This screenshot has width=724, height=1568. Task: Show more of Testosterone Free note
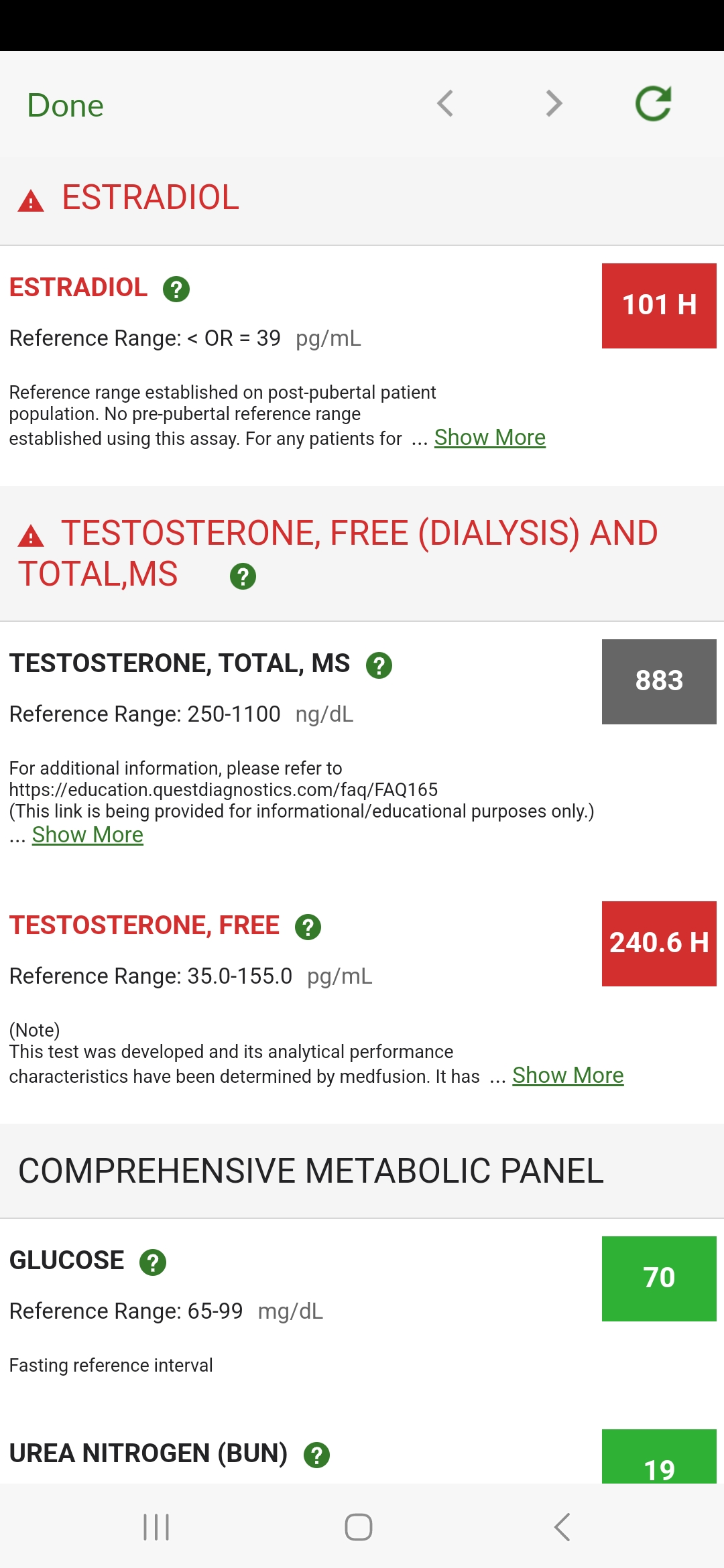point(568,1075)
